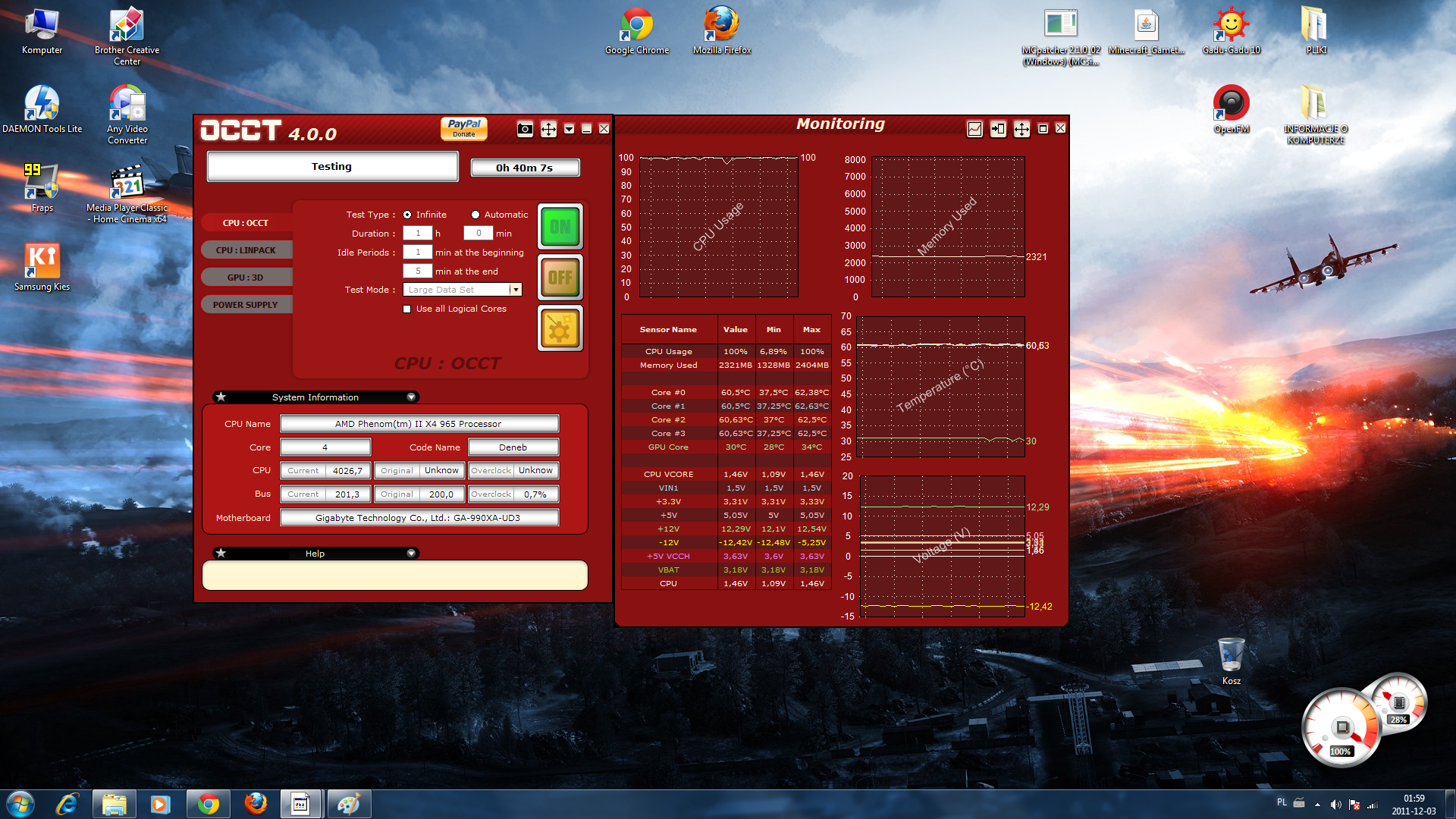Select the Automatic test type radio

475,215
